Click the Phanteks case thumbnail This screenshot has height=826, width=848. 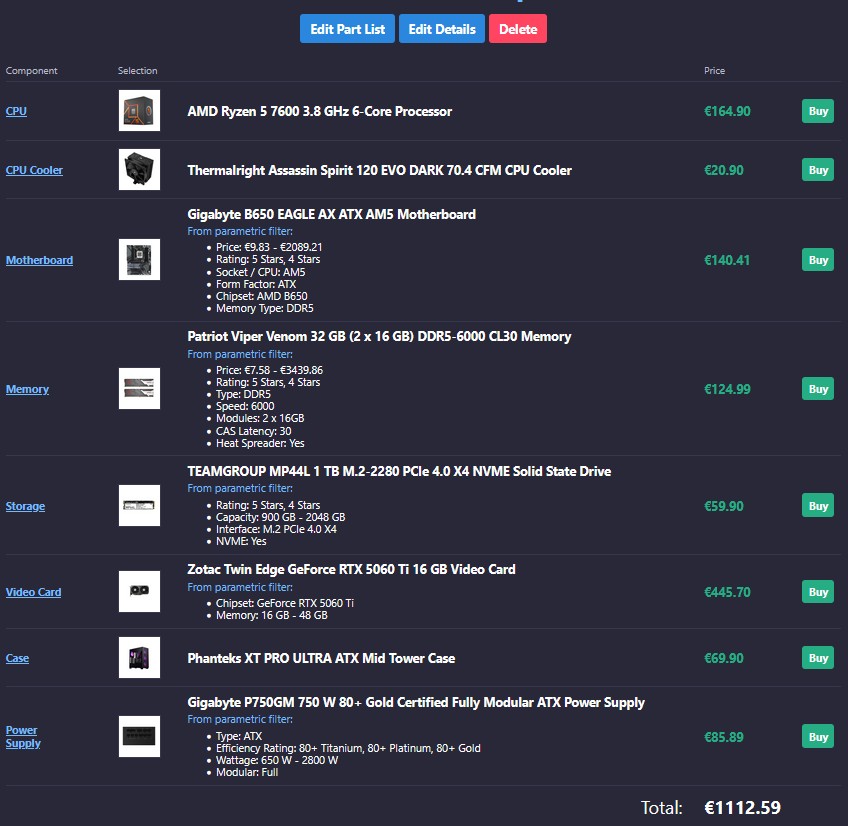point(140,657)
